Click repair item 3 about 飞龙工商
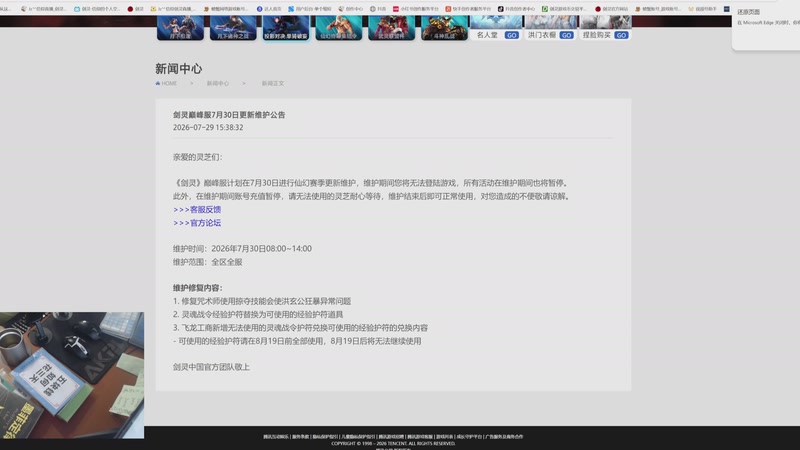Image resolution: width=800 pixels, height=450 pixels. click(x=301, y=328)
